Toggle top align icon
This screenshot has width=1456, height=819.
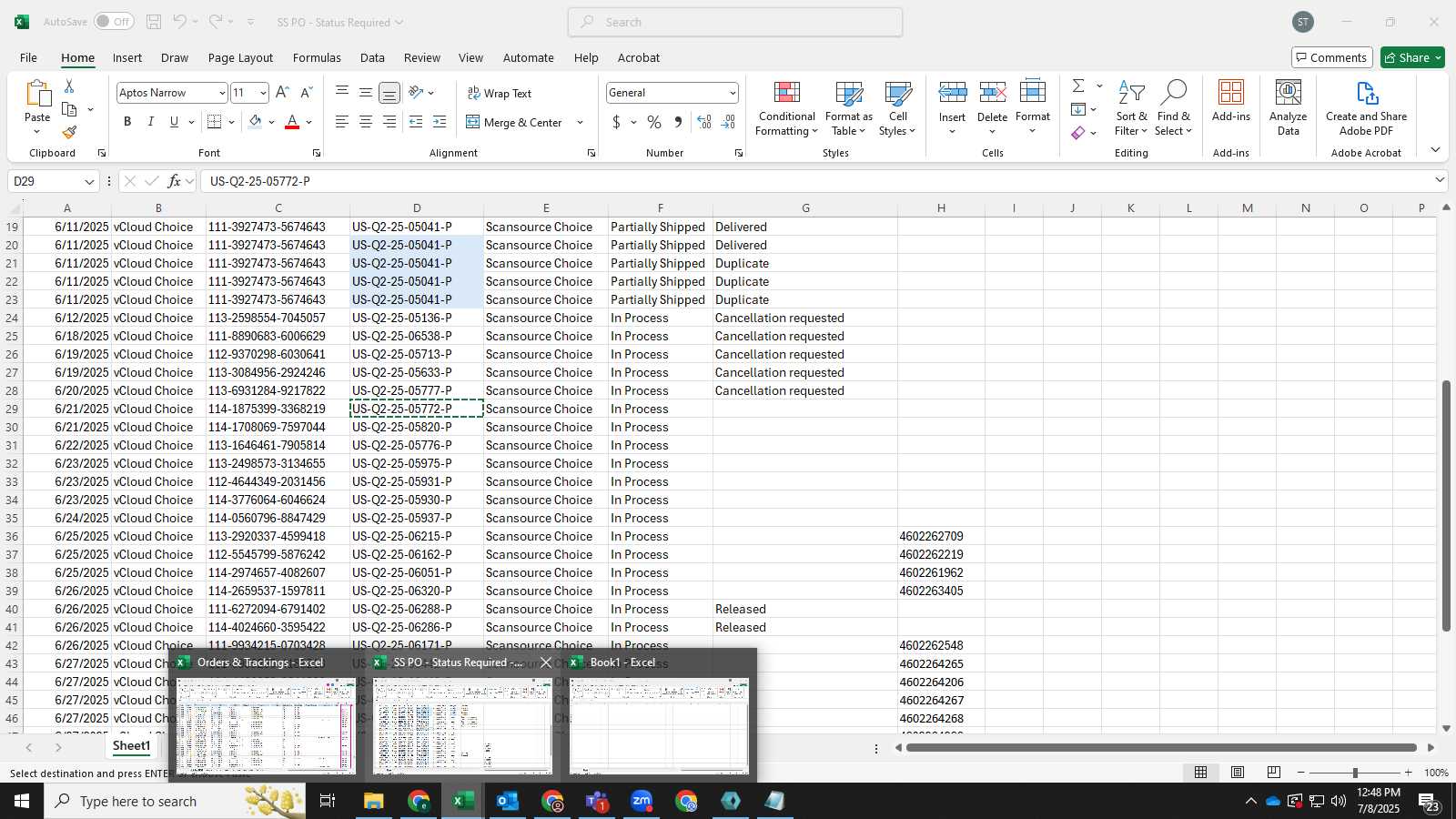coord(342,92)
